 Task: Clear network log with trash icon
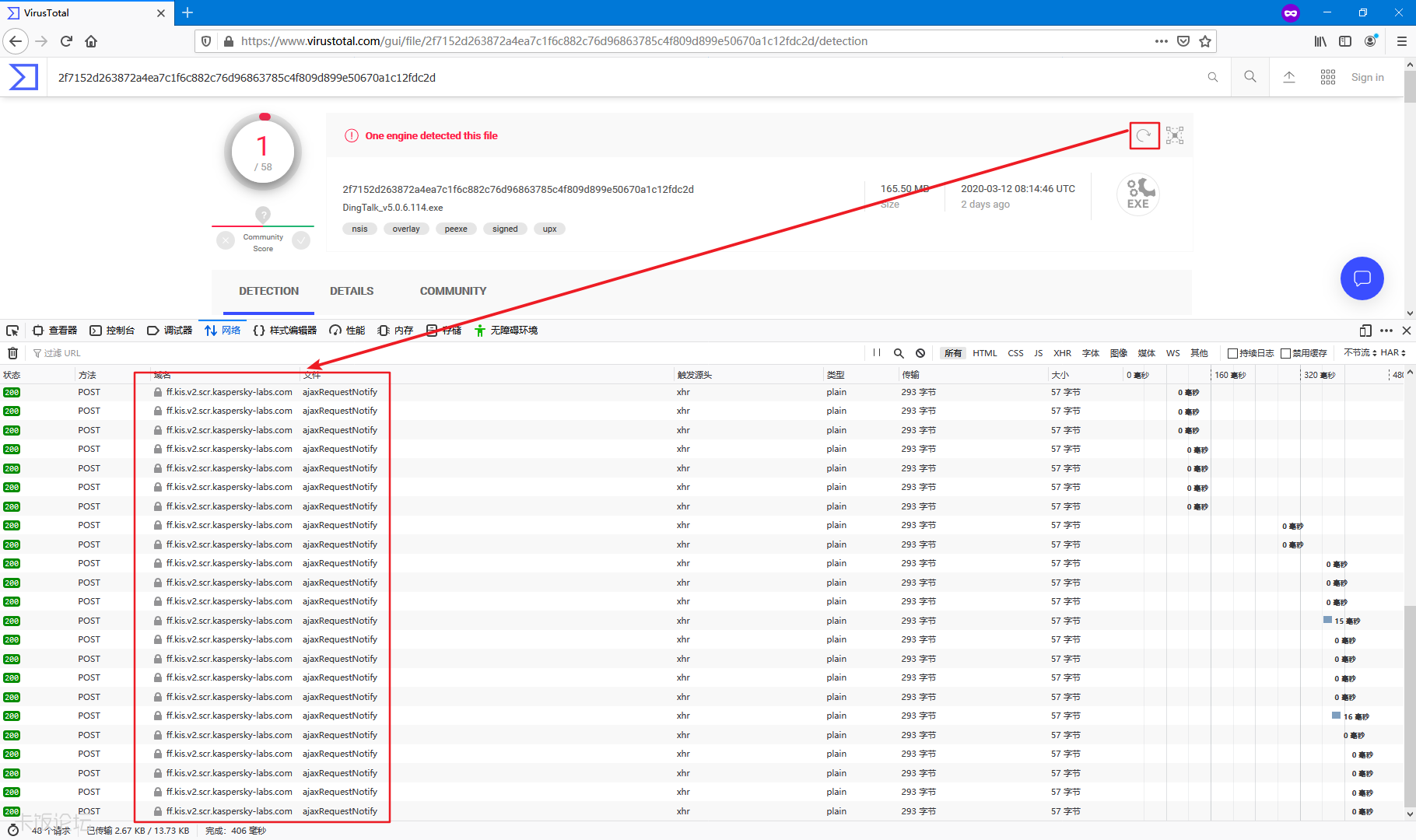tap(12, 353)
